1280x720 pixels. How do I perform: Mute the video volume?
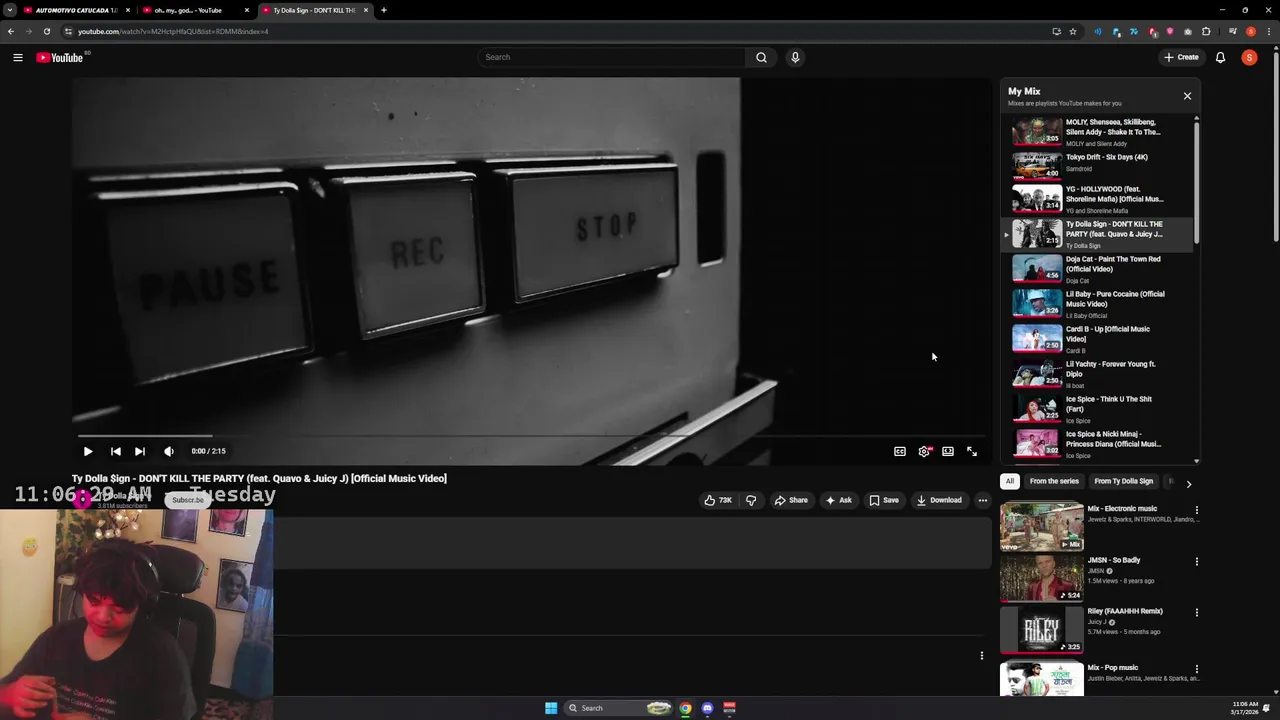click(168, 451)
